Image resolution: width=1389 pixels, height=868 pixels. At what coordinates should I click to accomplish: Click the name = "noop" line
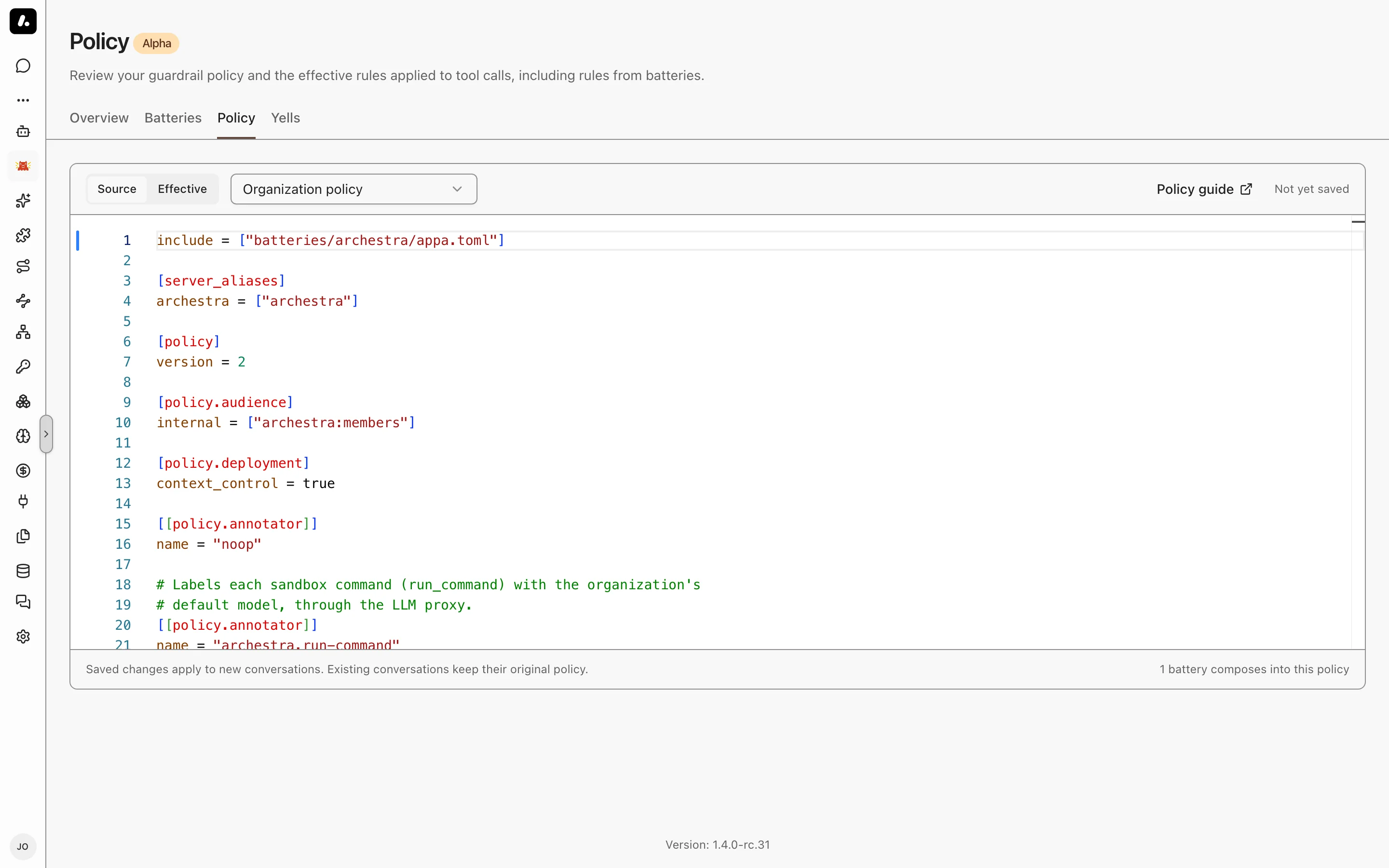[x=209, y=544]
